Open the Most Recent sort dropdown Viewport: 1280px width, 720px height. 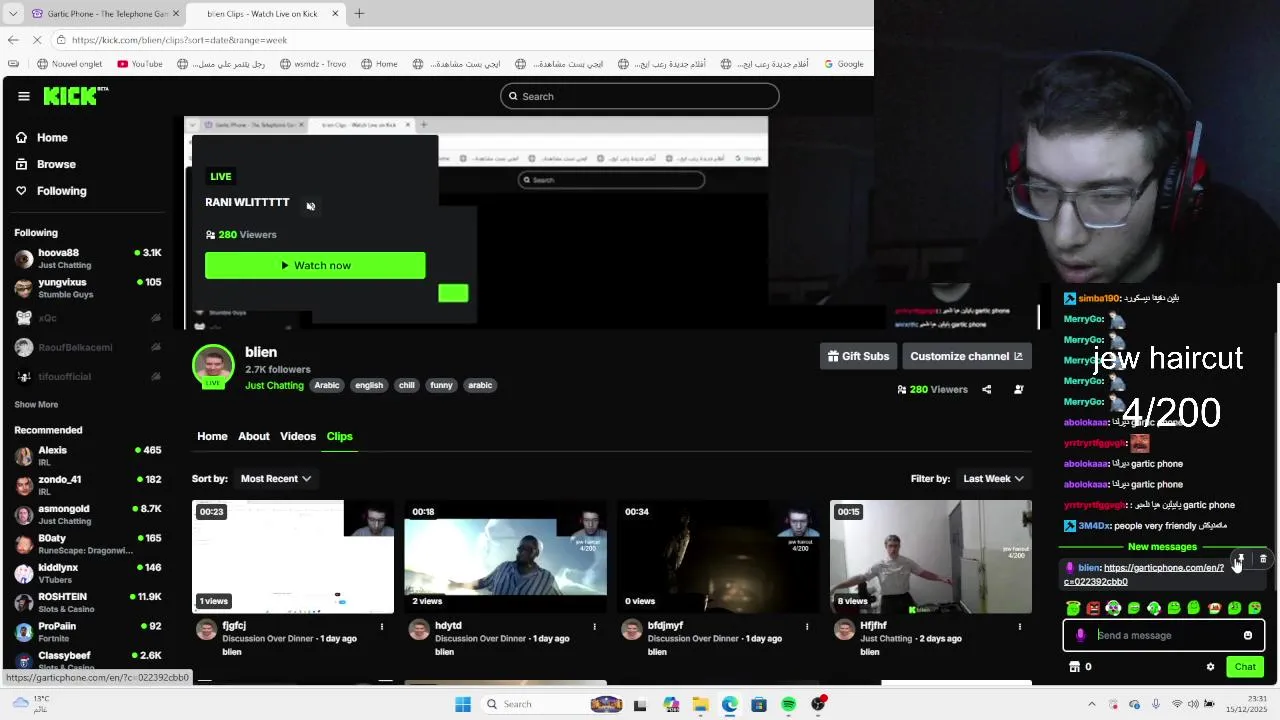(276, 479)
